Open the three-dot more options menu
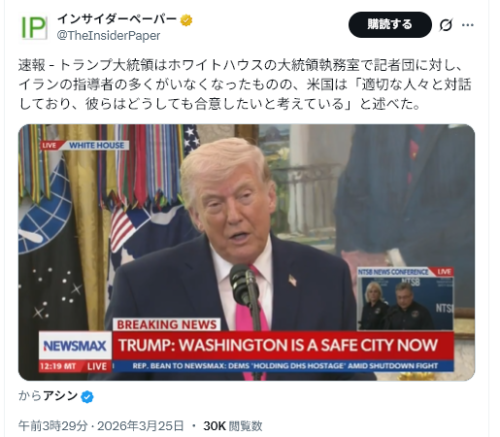This screenshot has width=500, height=437. pyautogui.click(x=468, y=25)
